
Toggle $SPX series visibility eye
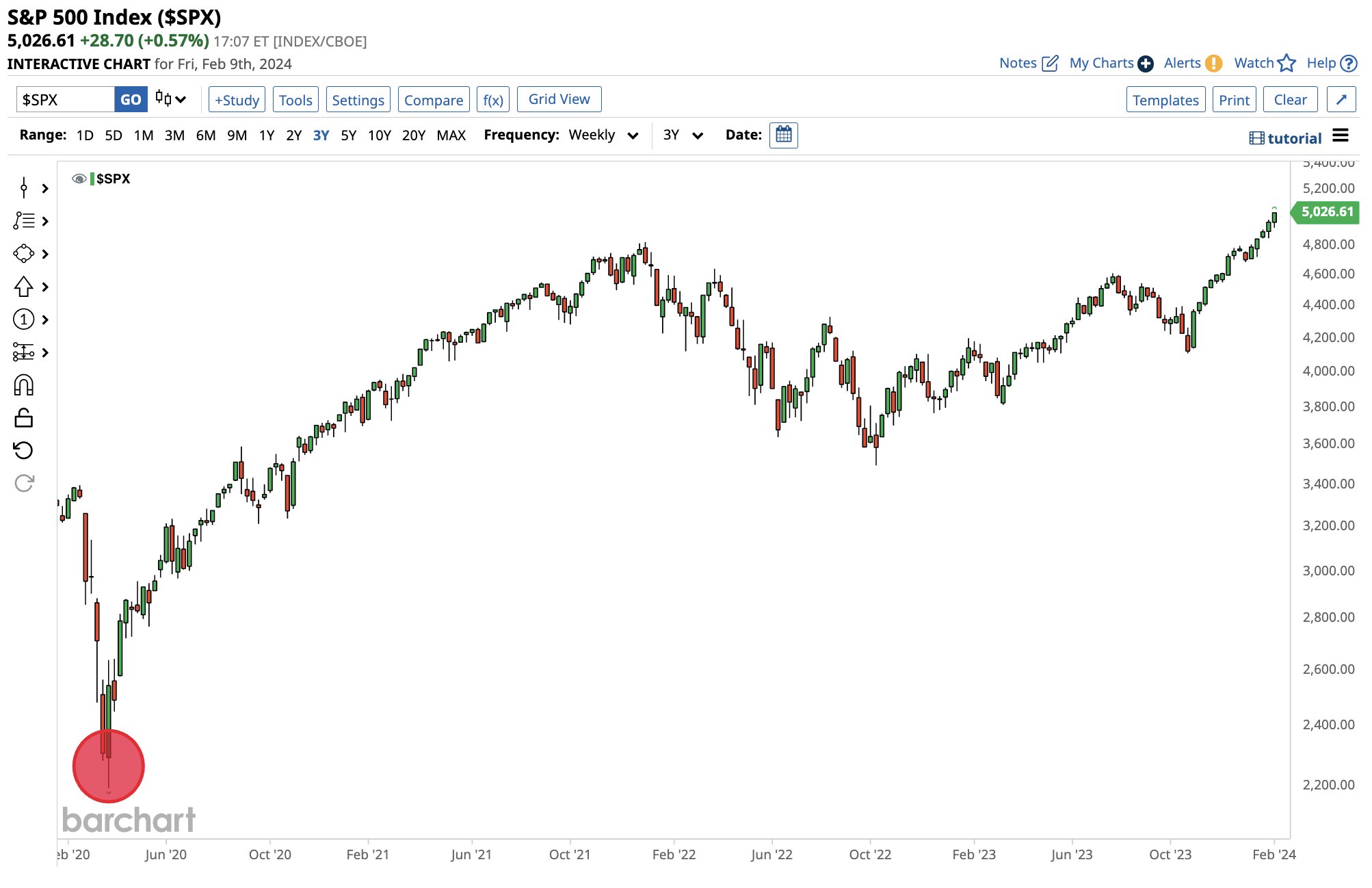(79, 179)
